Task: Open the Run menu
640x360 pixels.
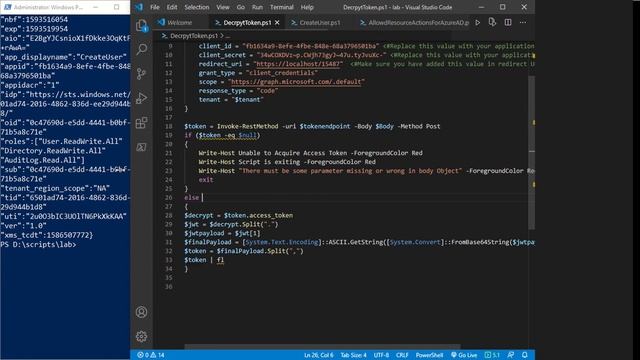Action: pos(257,7)
